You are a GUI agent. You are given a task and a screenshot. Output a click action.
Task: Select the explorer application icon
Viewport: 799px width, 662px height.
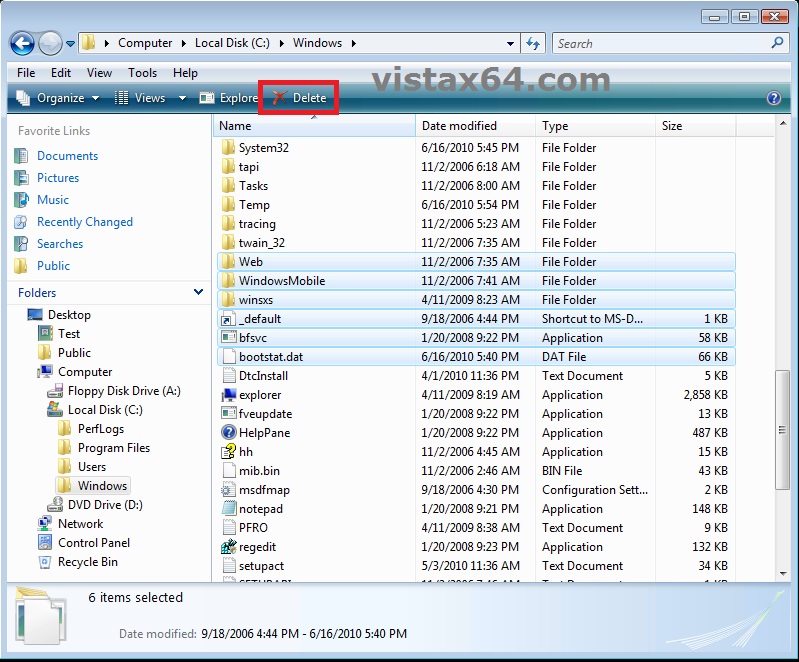[x=228, y=395]
